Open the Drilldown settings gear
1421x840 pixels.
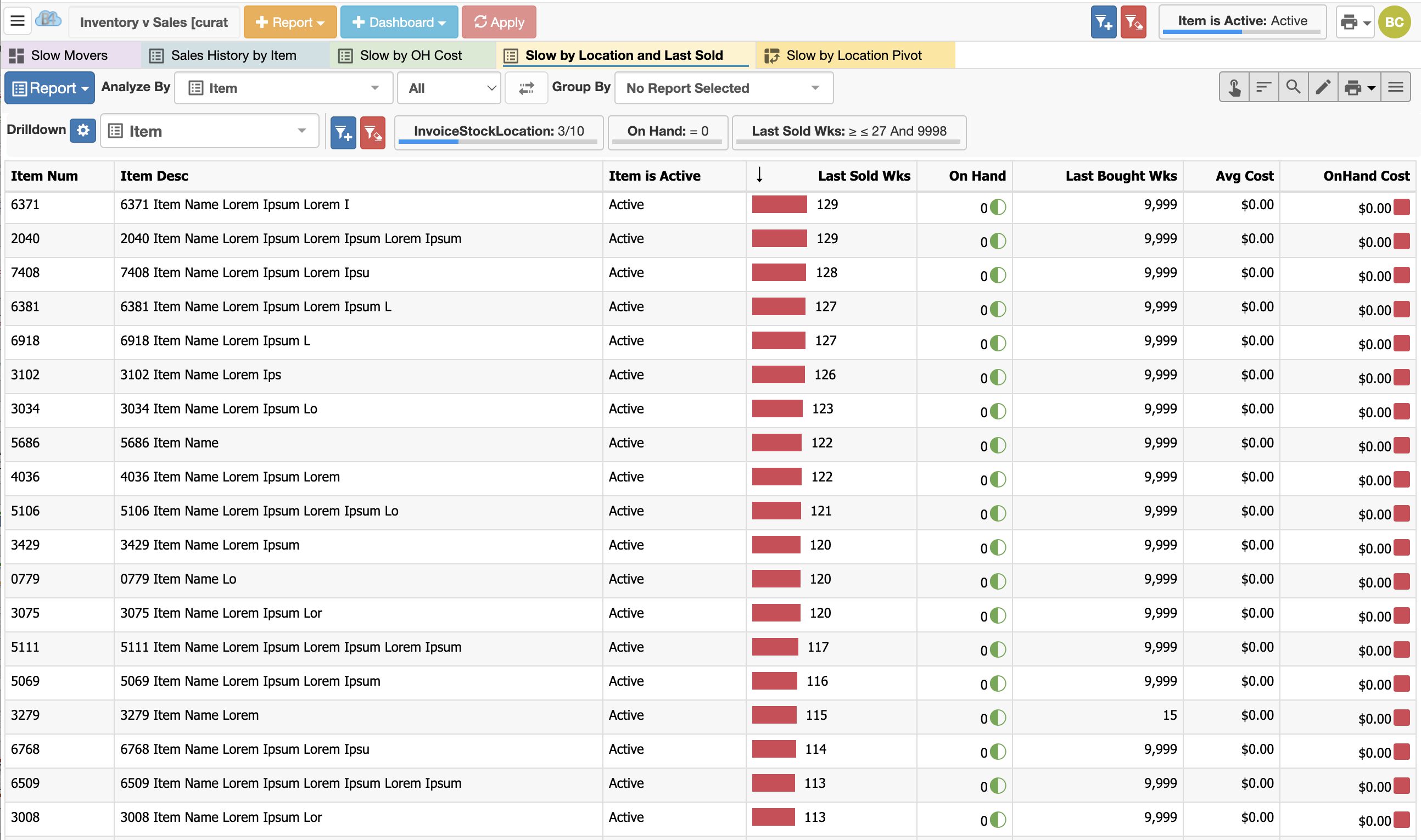(83, 130)
